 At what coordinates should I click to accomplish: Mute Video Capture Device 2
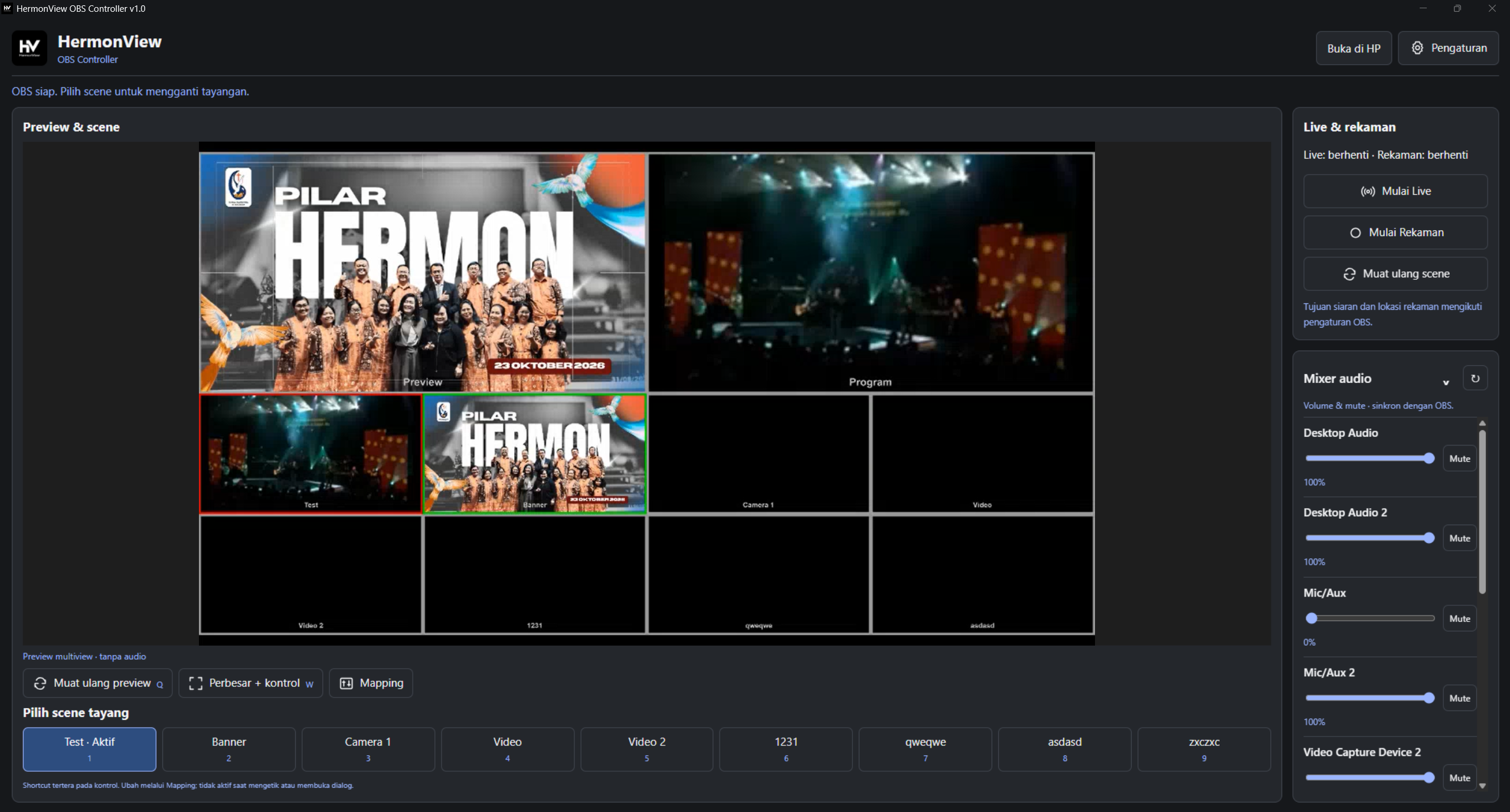(1459, 778)
